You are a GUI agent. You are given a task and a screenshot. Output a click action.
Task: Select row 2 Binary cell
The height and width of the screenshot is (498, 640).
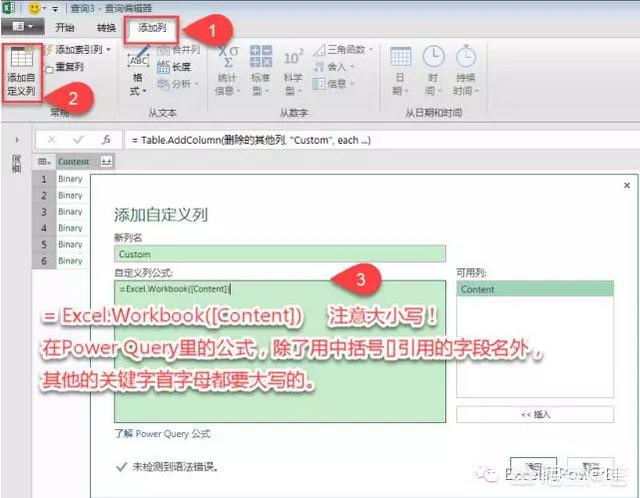click(70, 195)
